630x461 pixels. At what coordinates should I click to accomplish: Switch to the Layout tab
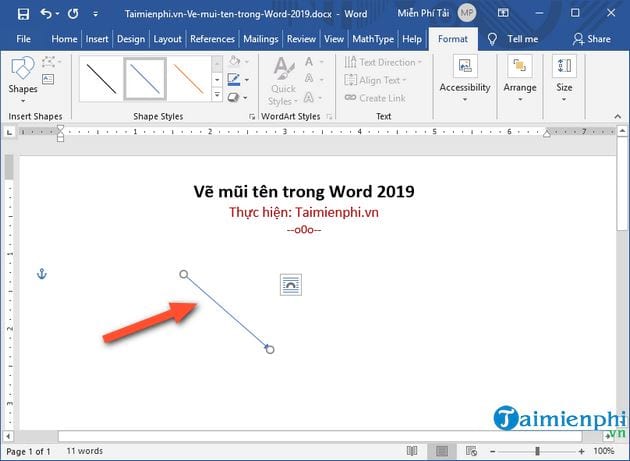click(x=168, y=39)
